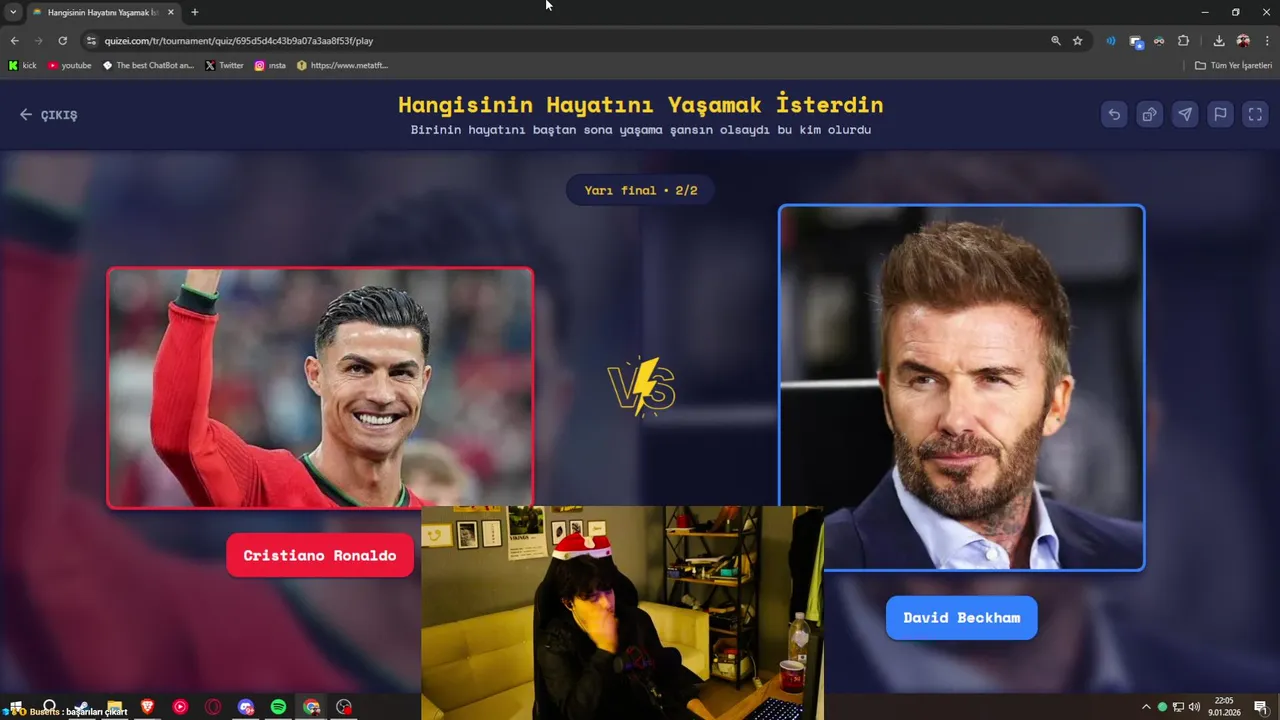Image resolution: width=1280 pixels, height=720 pixels.
Task: Open the tab search dropdown arrow
Action: (x=13, y=12)
